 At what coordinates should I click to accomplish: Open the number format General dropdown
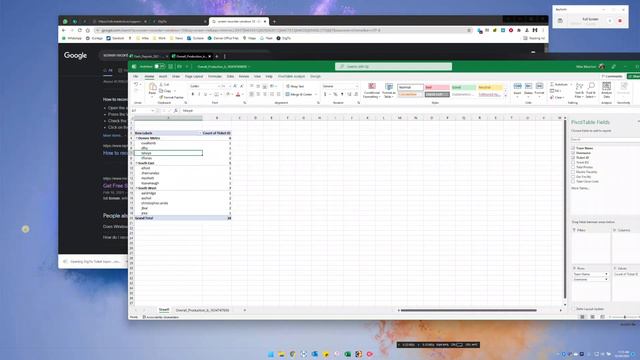(x=356, y=86)
